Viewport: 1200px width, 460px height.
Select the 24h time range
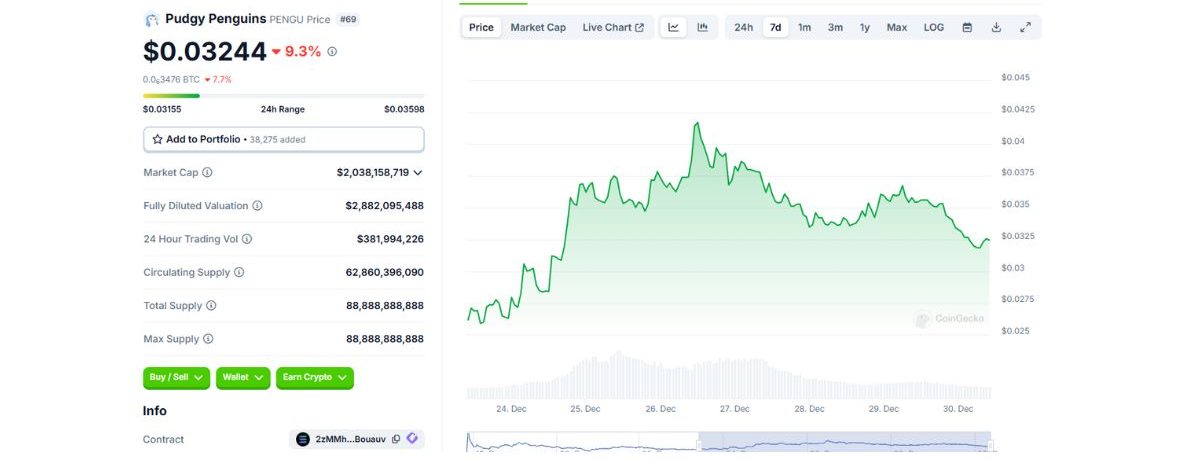744,27
